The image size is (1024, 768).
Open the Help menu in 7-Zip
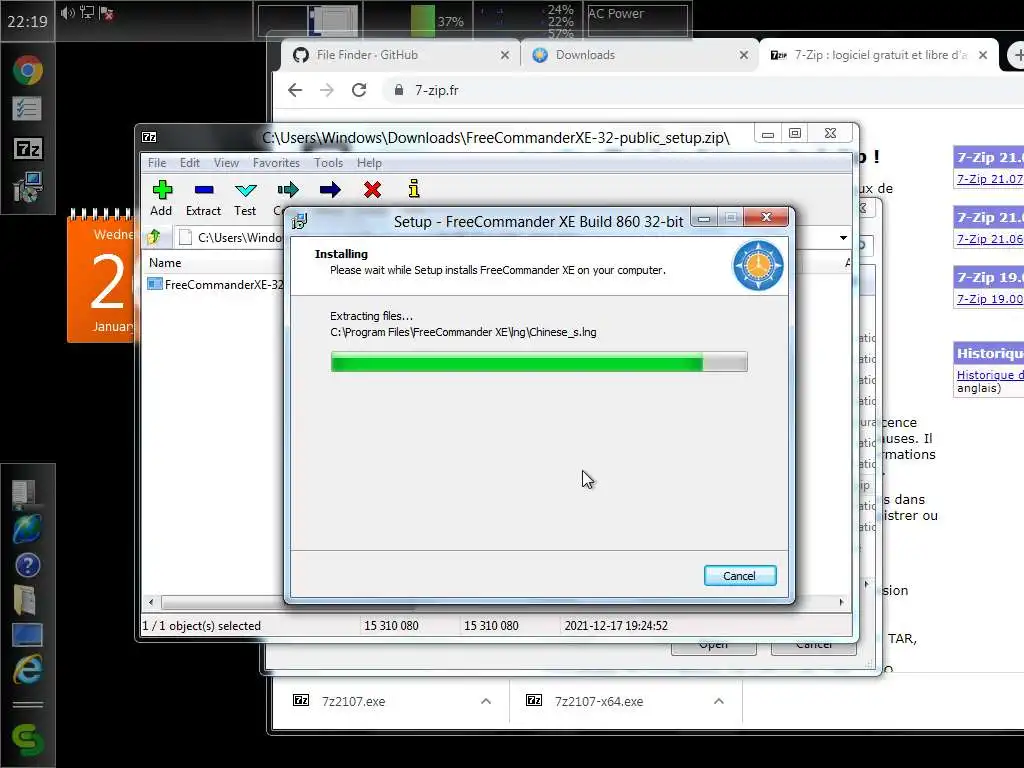[x=369, y=163]
